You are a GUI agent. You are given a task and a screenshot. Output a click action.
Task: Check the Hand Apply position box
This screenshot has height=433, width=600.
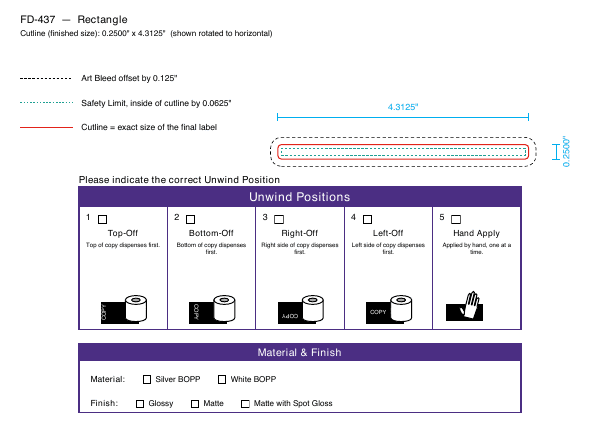[456, 219]
